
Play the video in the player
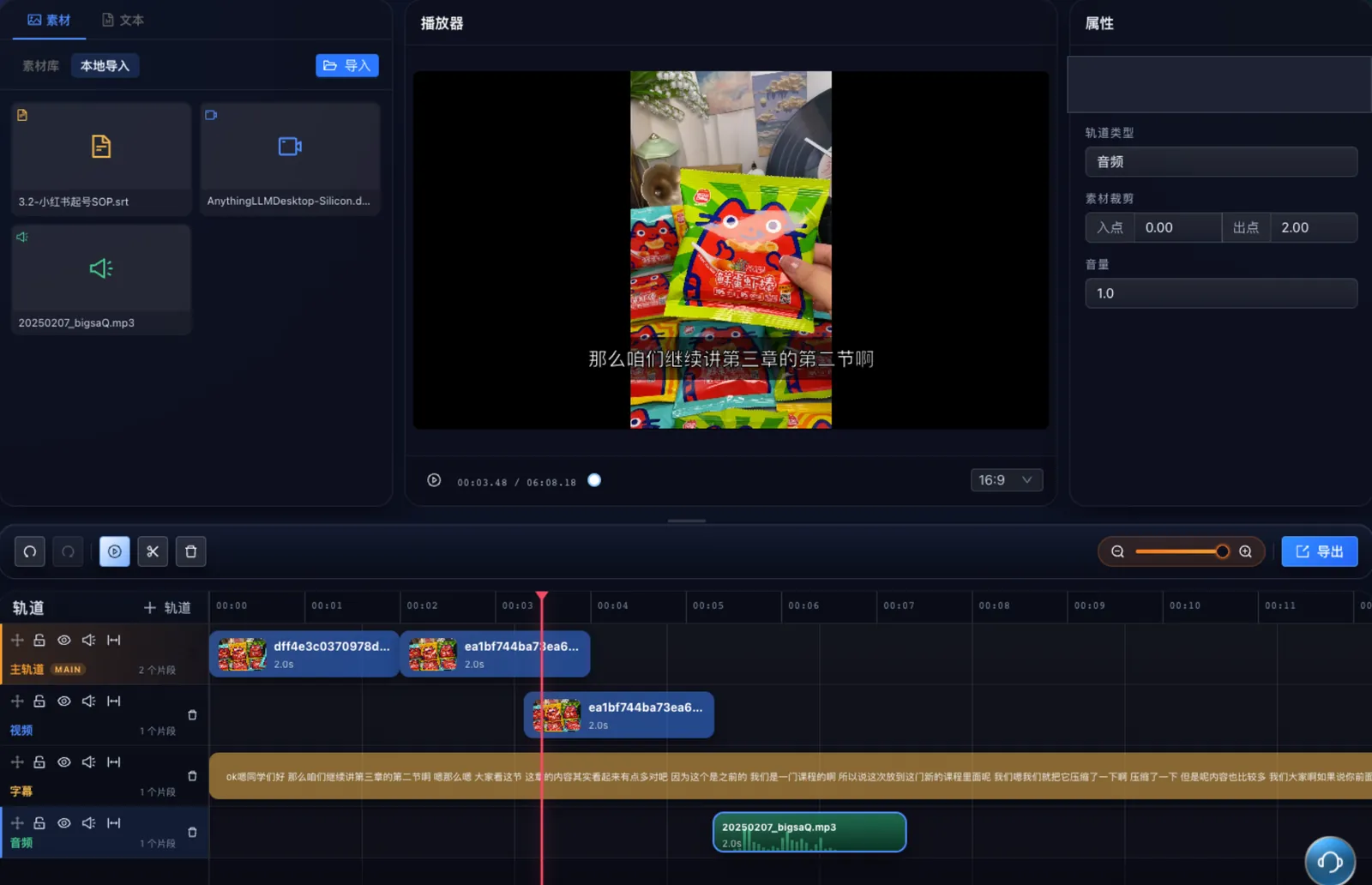click(434, 480)
